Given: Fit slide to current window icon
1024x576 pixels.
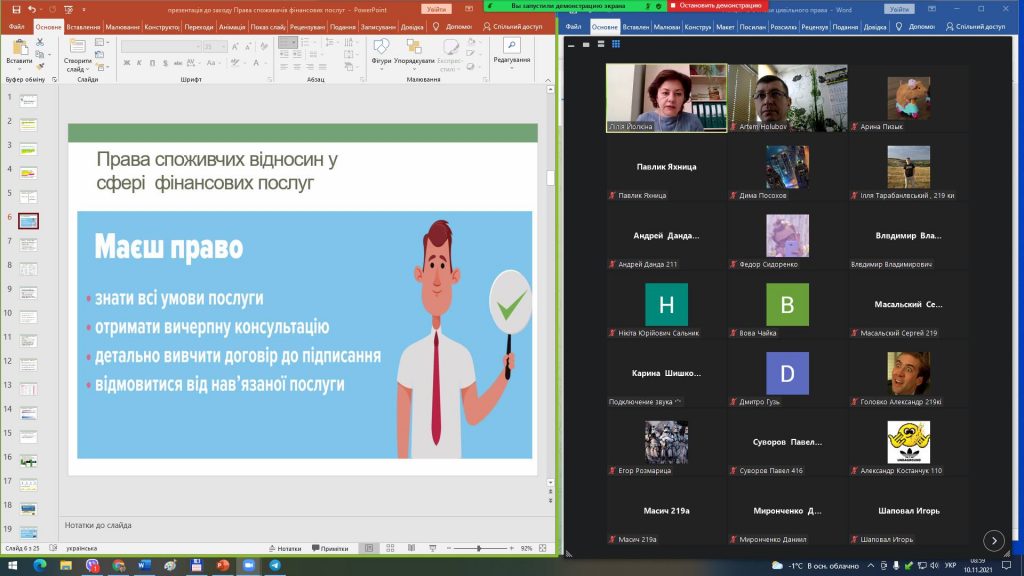Looking at the screenshot, I should (543, 549).
